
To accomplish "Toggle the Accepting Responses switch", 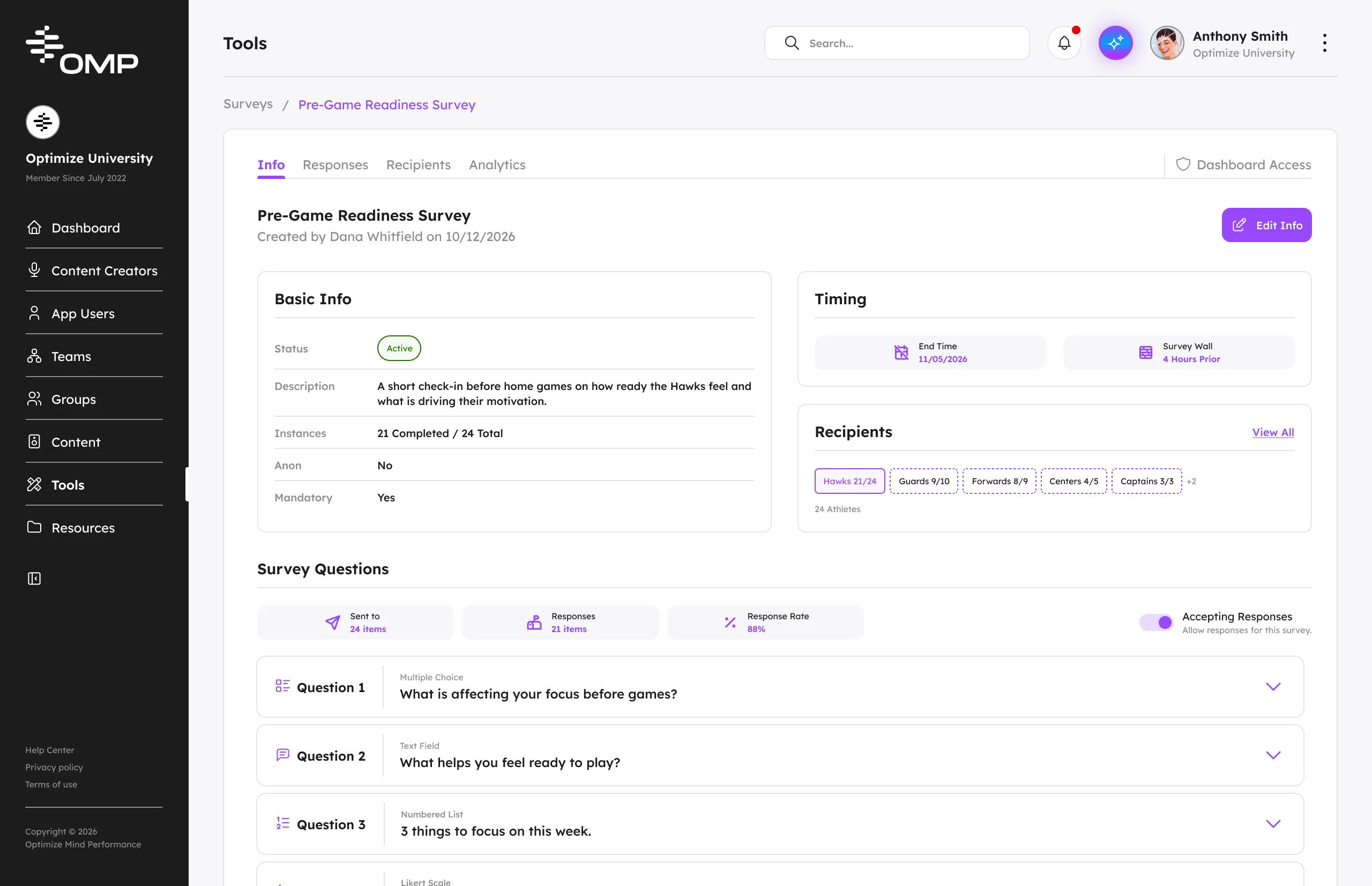I will coord(1155,622).
